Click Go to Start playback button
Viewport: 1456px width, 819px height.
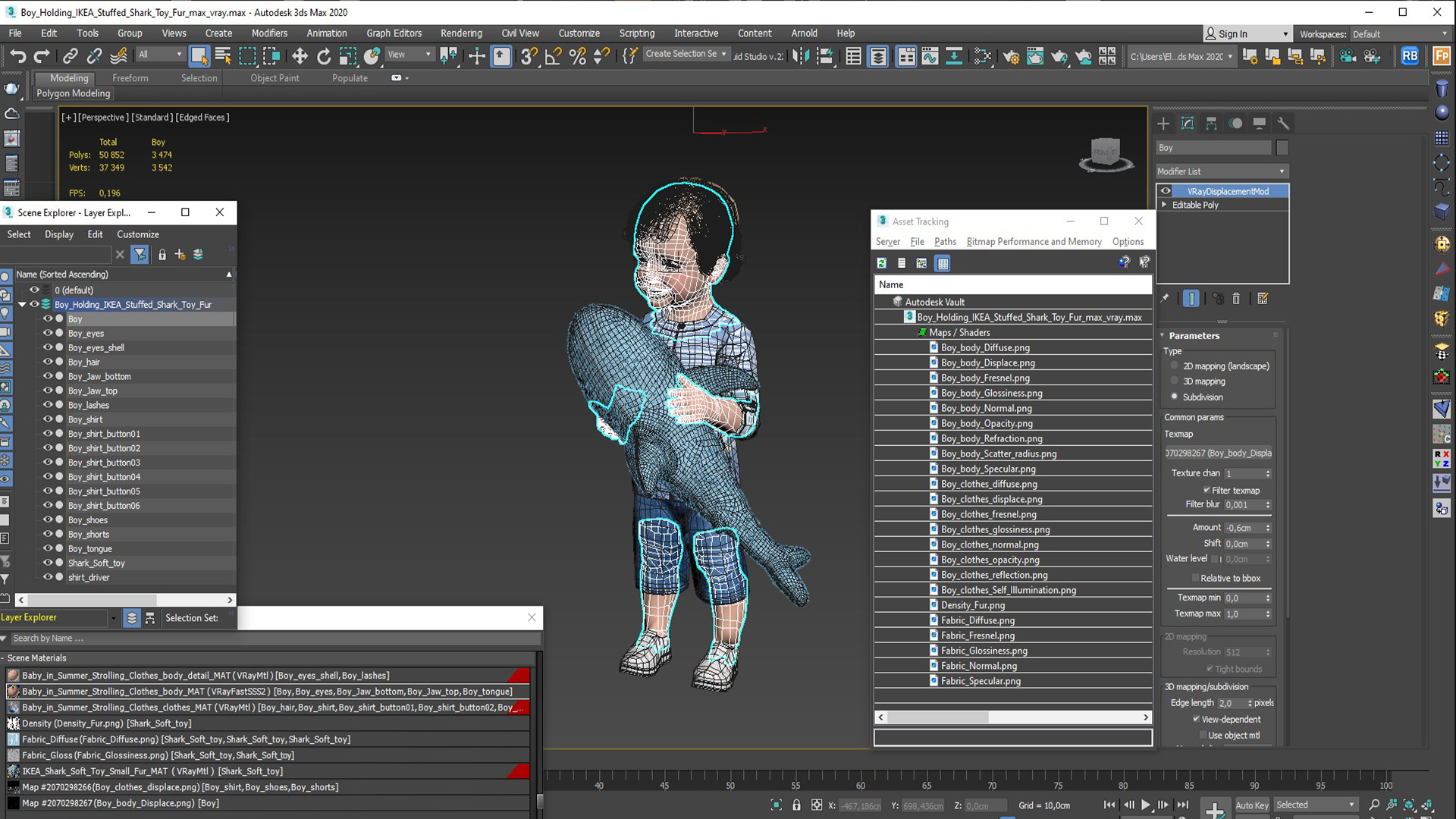(1109, 805)
